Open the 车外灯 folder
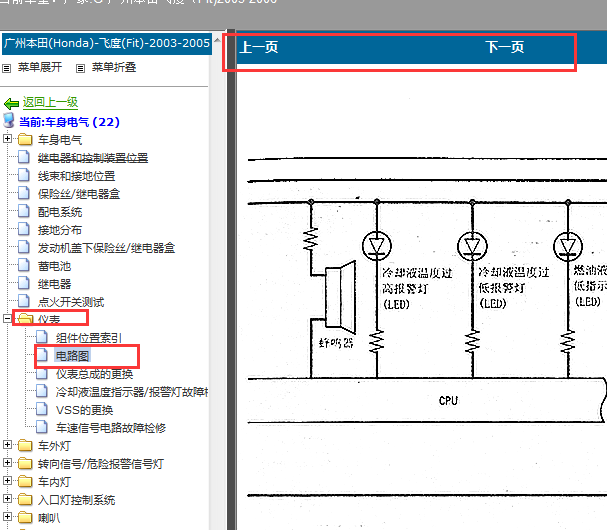This screenshot has height=530, width=607. (54, 446)
